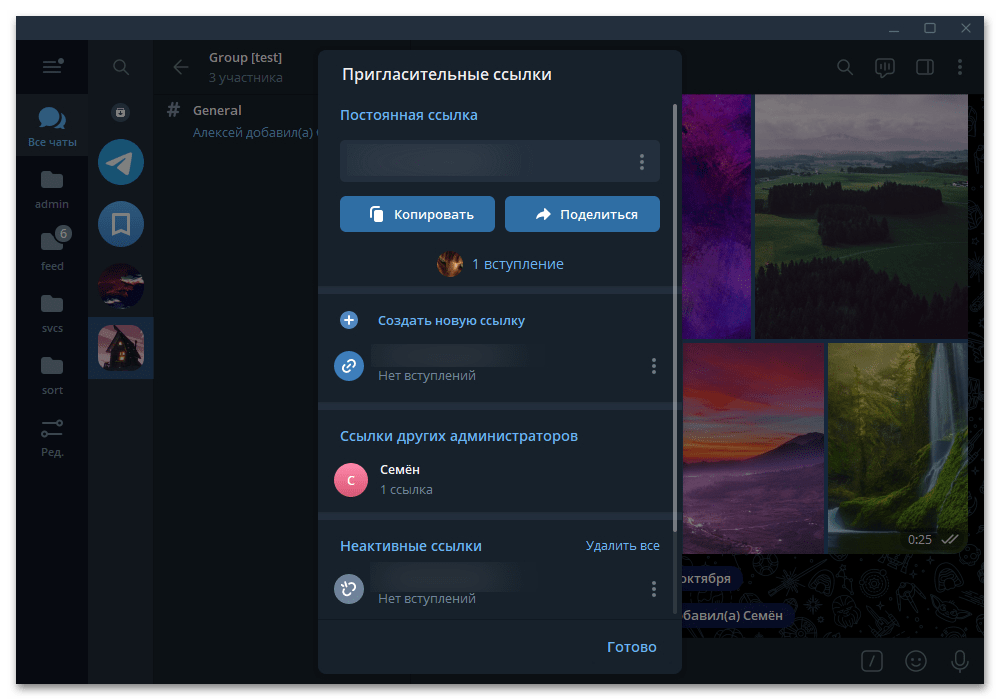Click the archive icon under search
Screen dimensions: 1000x700
click(121, 112)
